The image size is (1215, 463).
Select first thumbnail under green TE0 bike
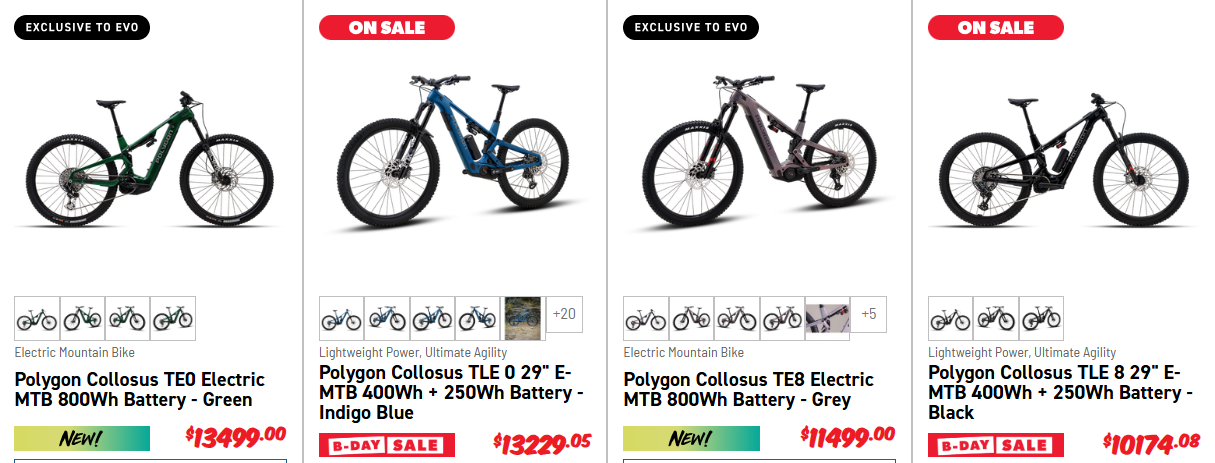click(37, 318)
